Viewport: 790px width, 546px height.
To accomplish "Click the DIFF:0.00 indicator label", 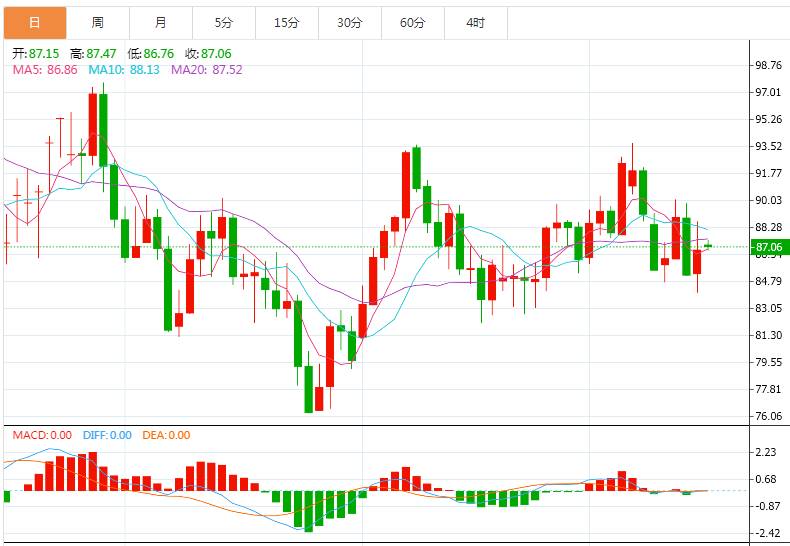I will [x=107, y=435].
